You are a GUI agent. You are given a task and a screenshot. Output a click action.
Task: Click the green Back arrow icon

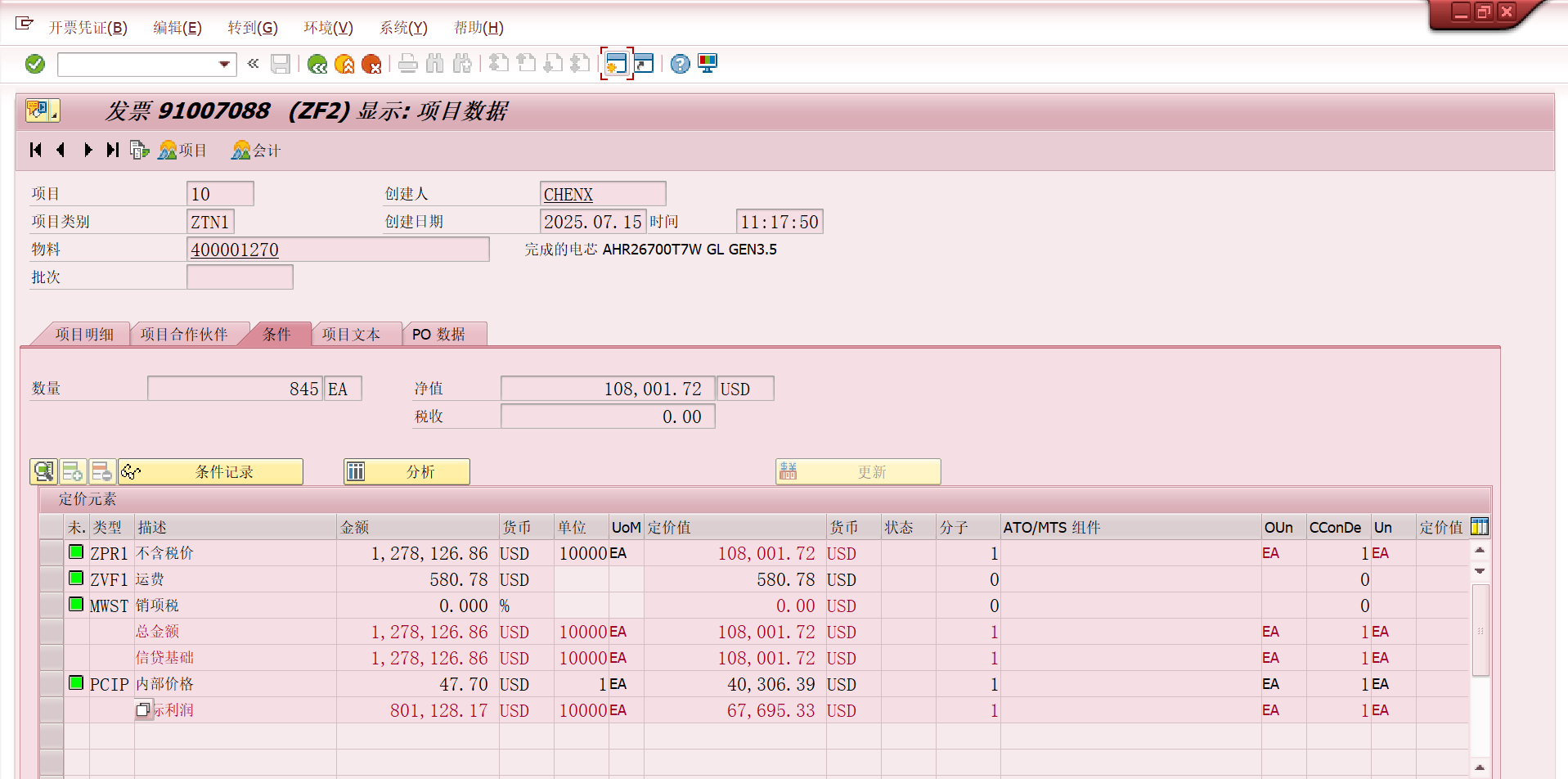tap(317, 64)
